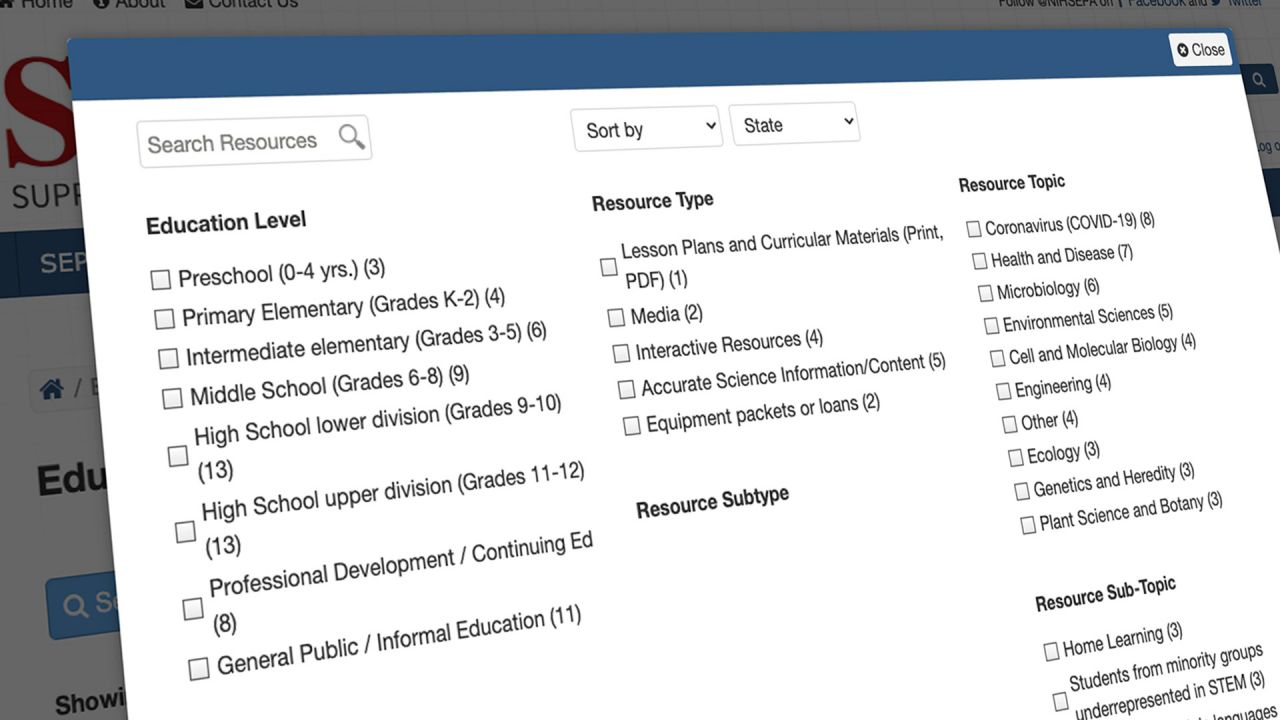This screenshot has height=720, width=1280.
Task: Close the filter dialog
Action: tap(1200, 49)
